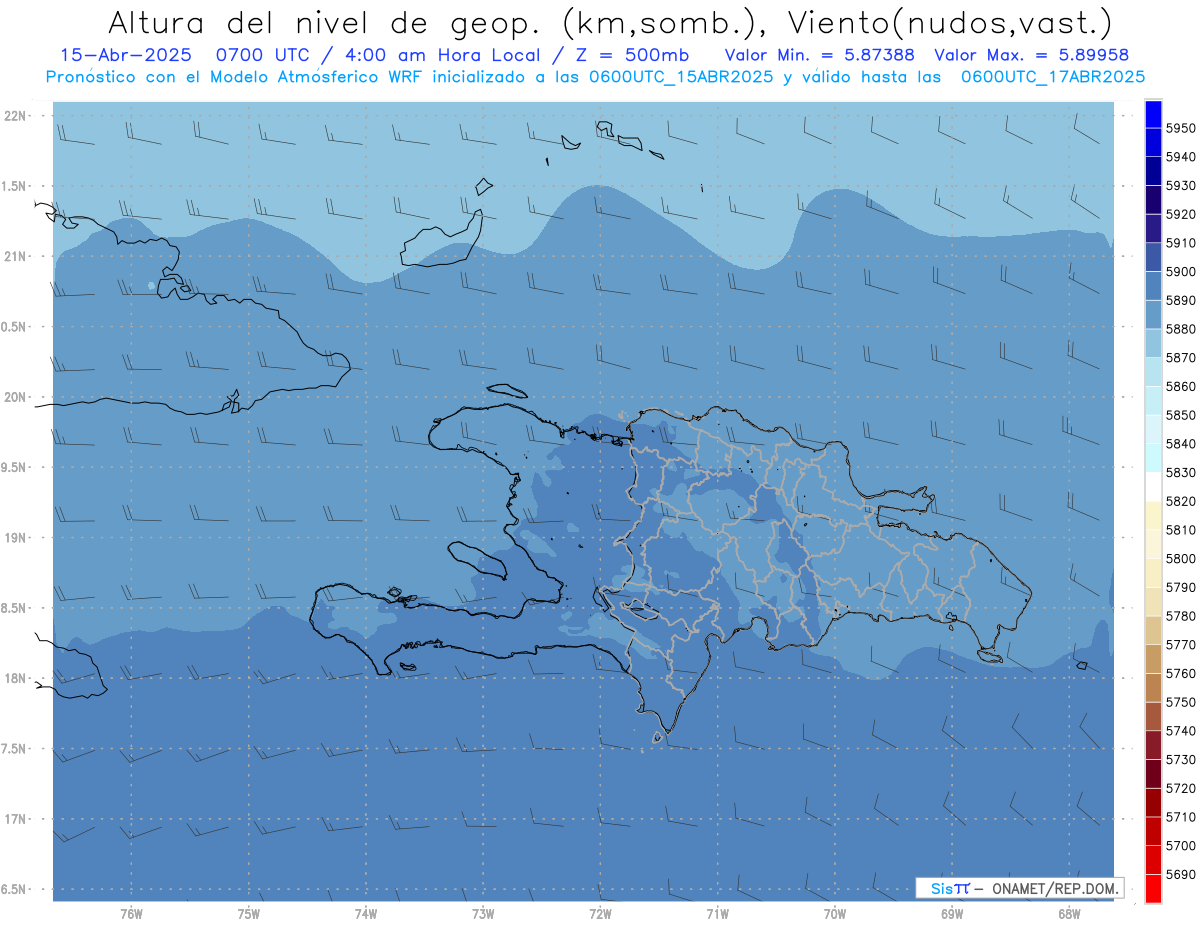Click the longitude label '69W'
The height and width of the screenshot is (927, 1200).
[952, 913]
